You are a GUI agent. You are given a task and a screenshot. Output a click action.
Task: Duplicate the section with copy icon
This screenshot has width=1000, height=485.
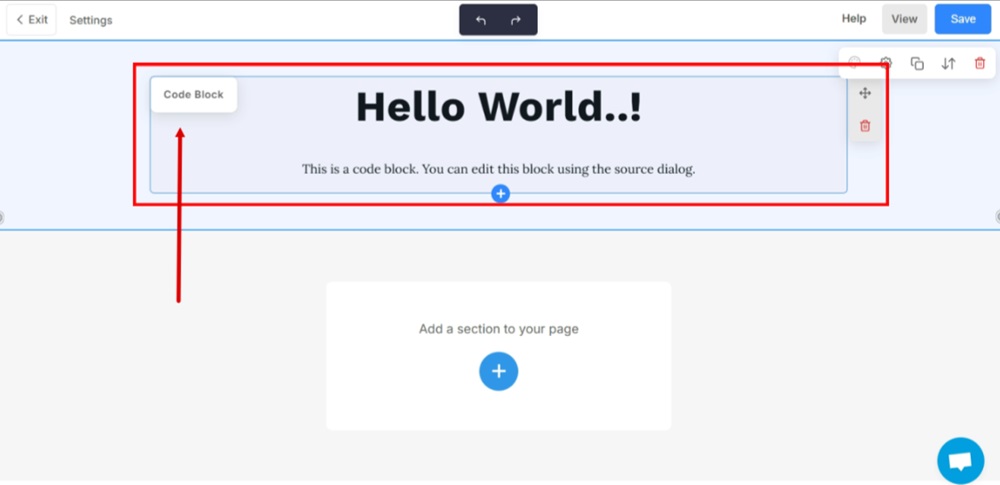click(917, 63)
